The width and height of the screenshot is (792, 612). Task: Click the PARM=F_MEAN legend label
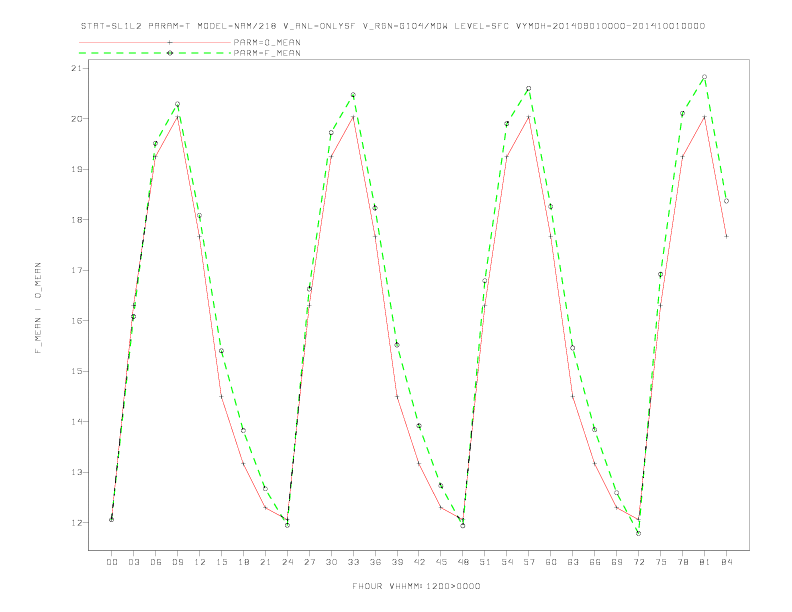click(x=267, y=53)
